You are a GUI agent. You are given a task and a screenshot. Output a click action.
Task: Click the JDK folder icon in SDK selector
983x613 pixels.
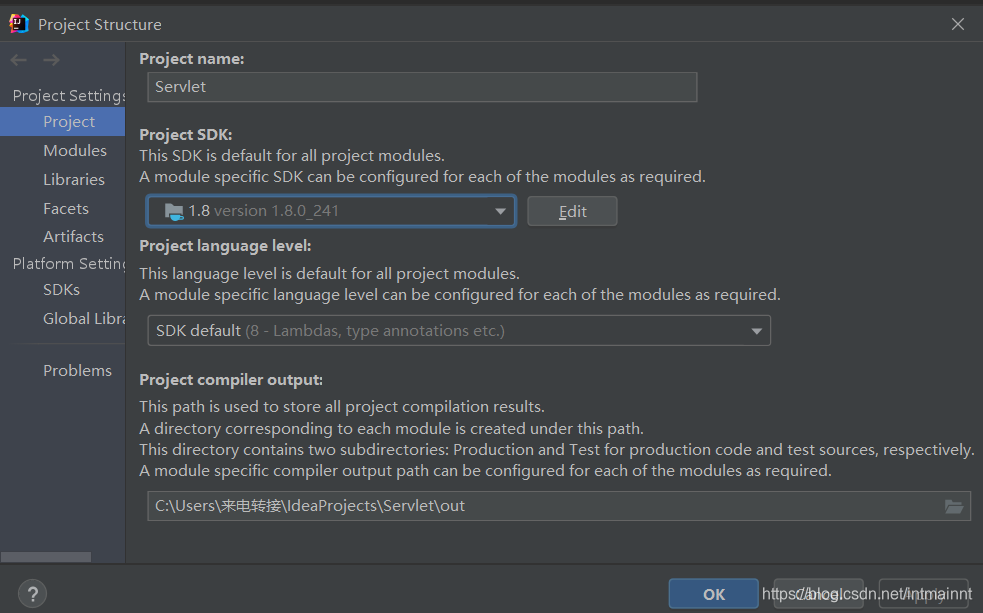pyautogui.click(x=174, y=211)
